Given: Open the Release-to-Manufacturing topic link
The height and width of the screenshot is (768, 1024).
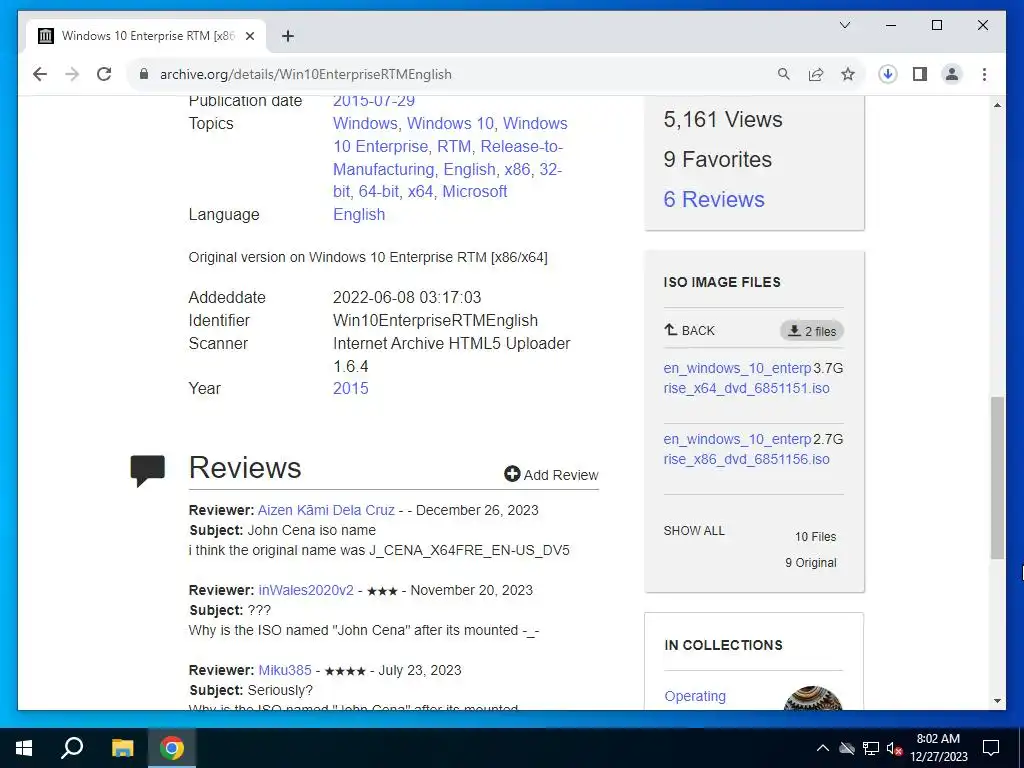Looking at the screenshot, I should [x=447, y=157].
